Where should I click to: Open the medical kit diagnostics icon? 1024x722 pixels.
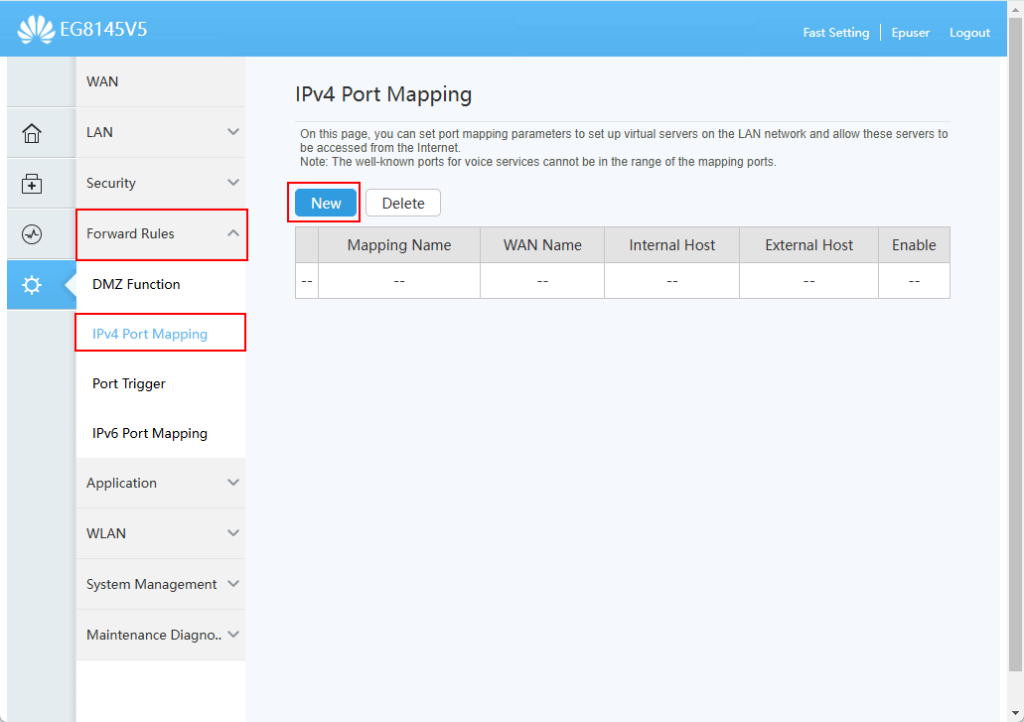(32, 184)
